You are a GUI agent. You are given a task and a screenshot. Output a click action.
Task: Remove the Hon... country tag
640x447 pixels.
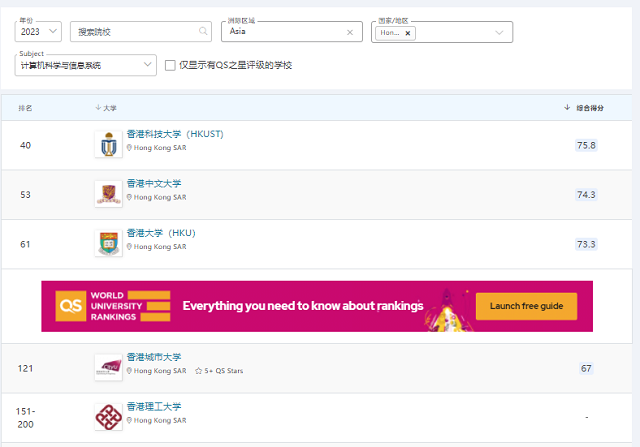coord(407,33)
